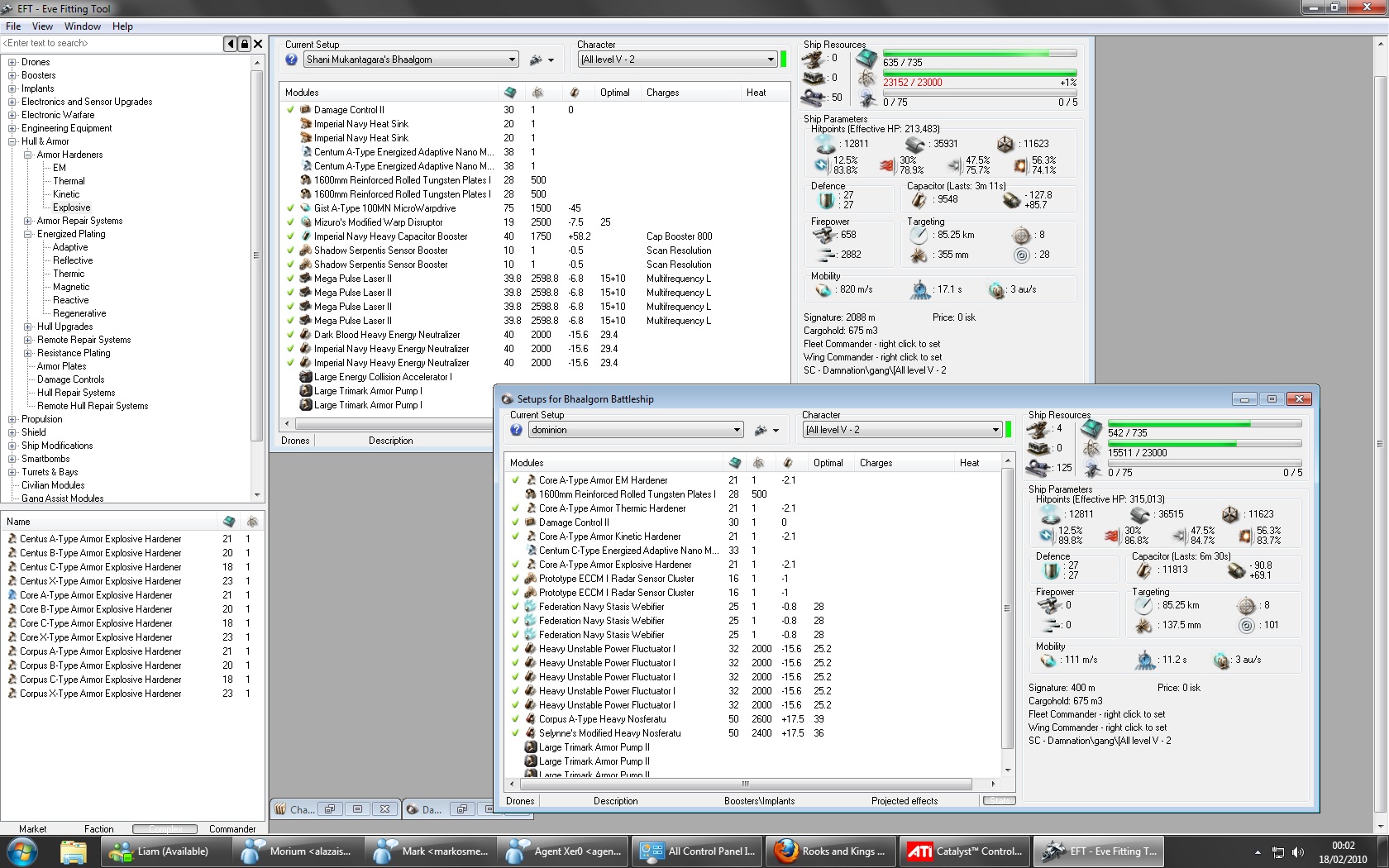Click the lock icon beside the search box

pyautogui.click(x=245, y=44)
